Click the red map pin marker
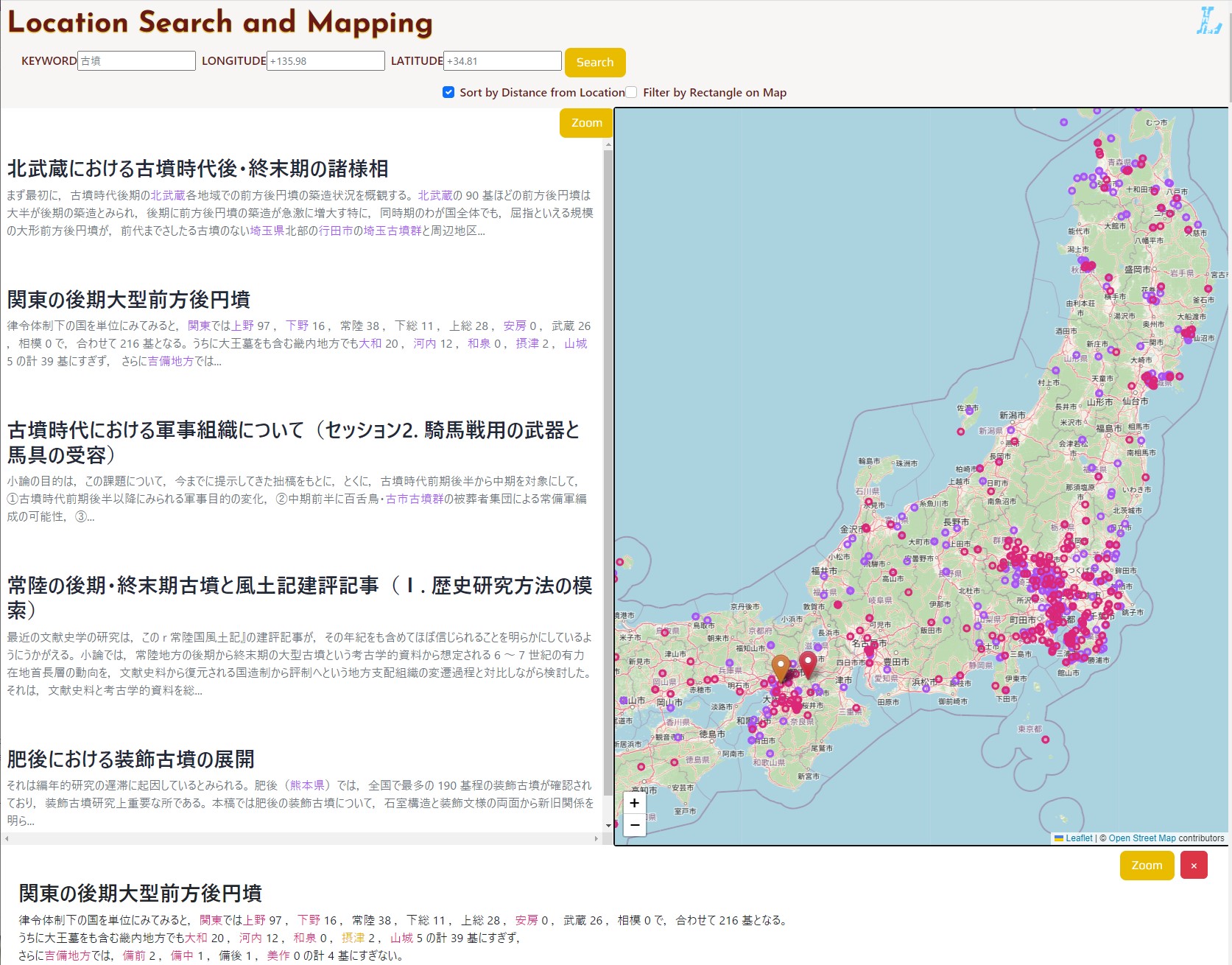Screen dimensions: 1232x965 (808, 664)
